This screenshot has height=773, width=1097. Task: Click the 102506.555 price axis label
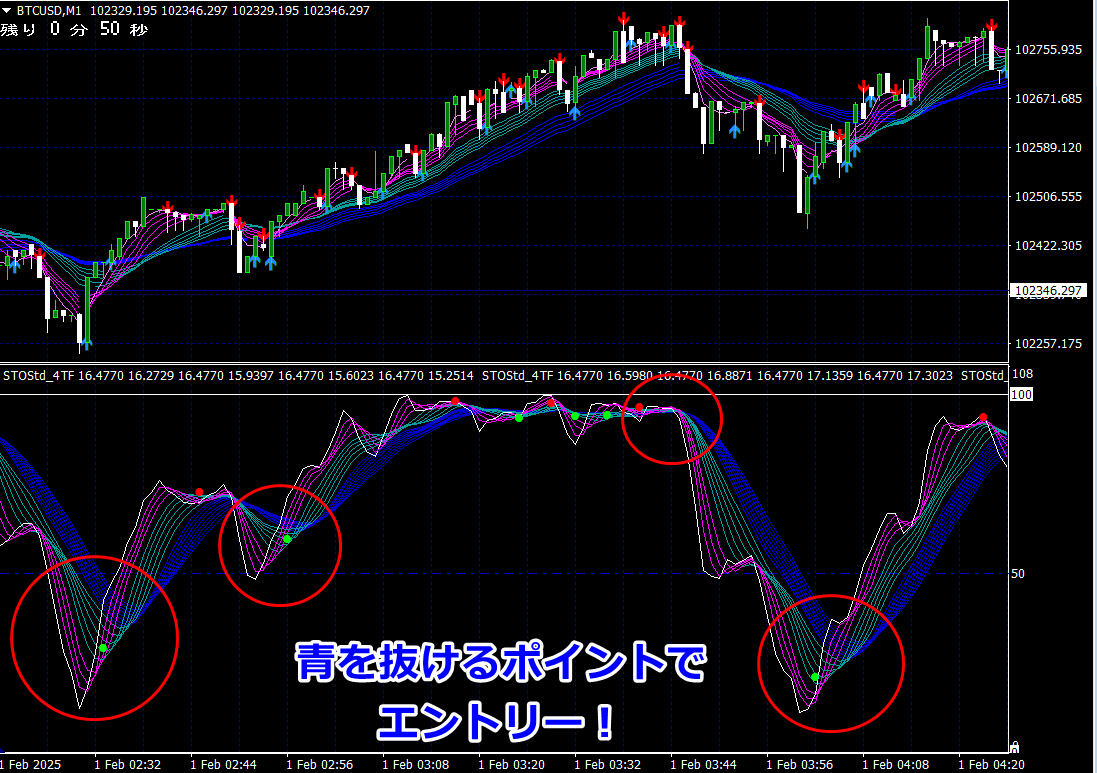tap(1048, 197)
